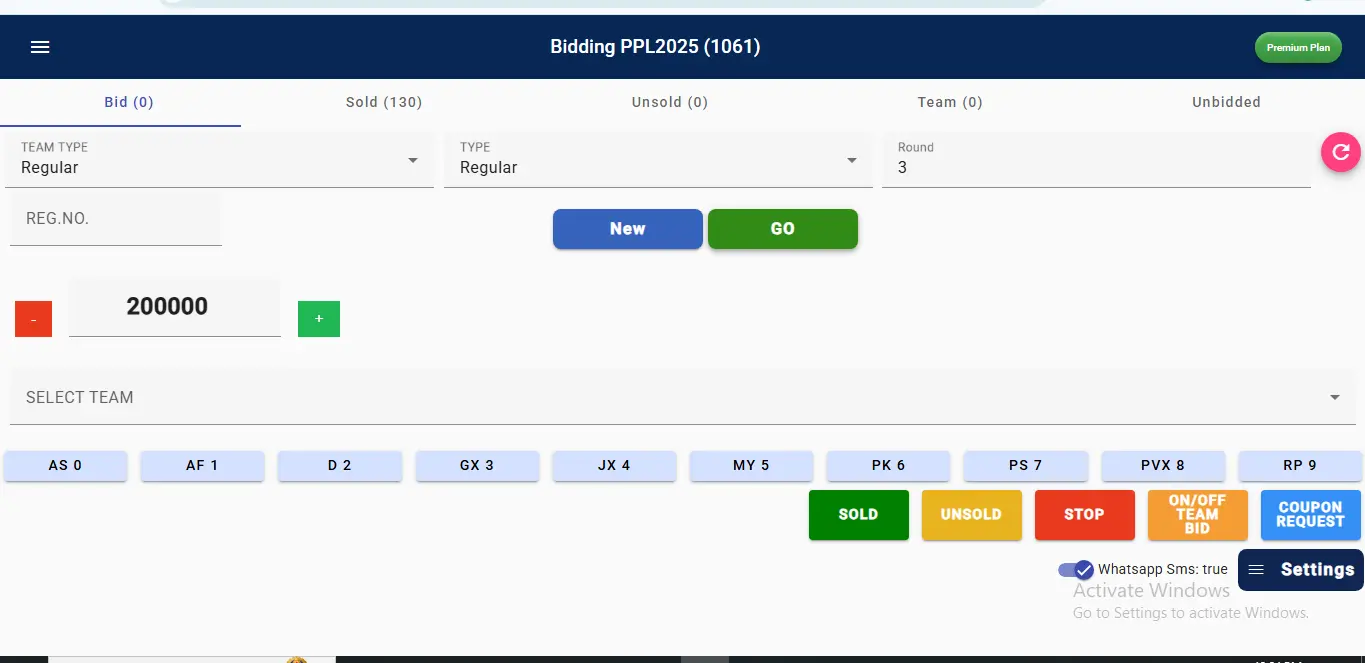Toggle the Whatsapp Sms switch
Viewport: 1365px width, 663px height.
click(1076, 570)
